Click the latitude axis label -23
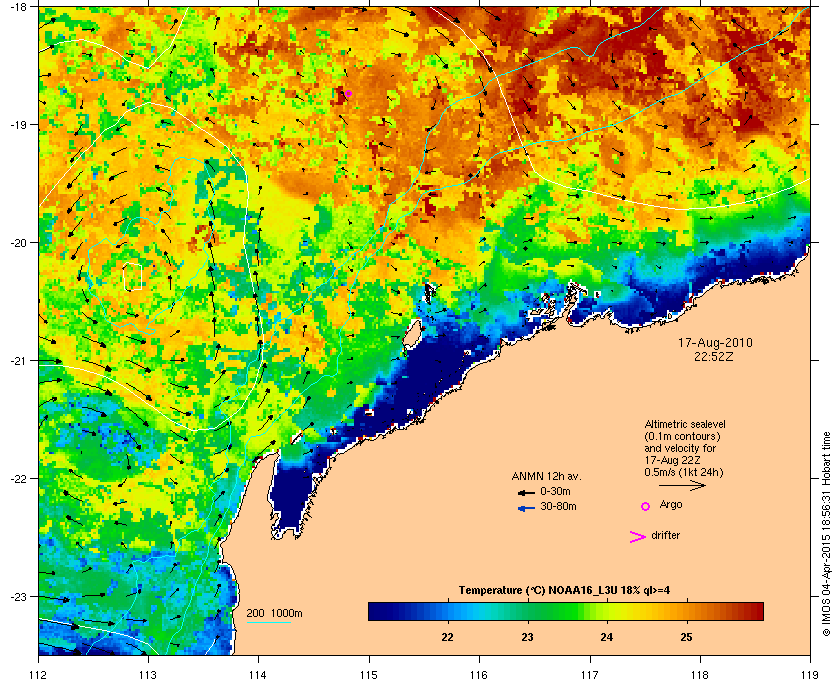 coord(18,596)
